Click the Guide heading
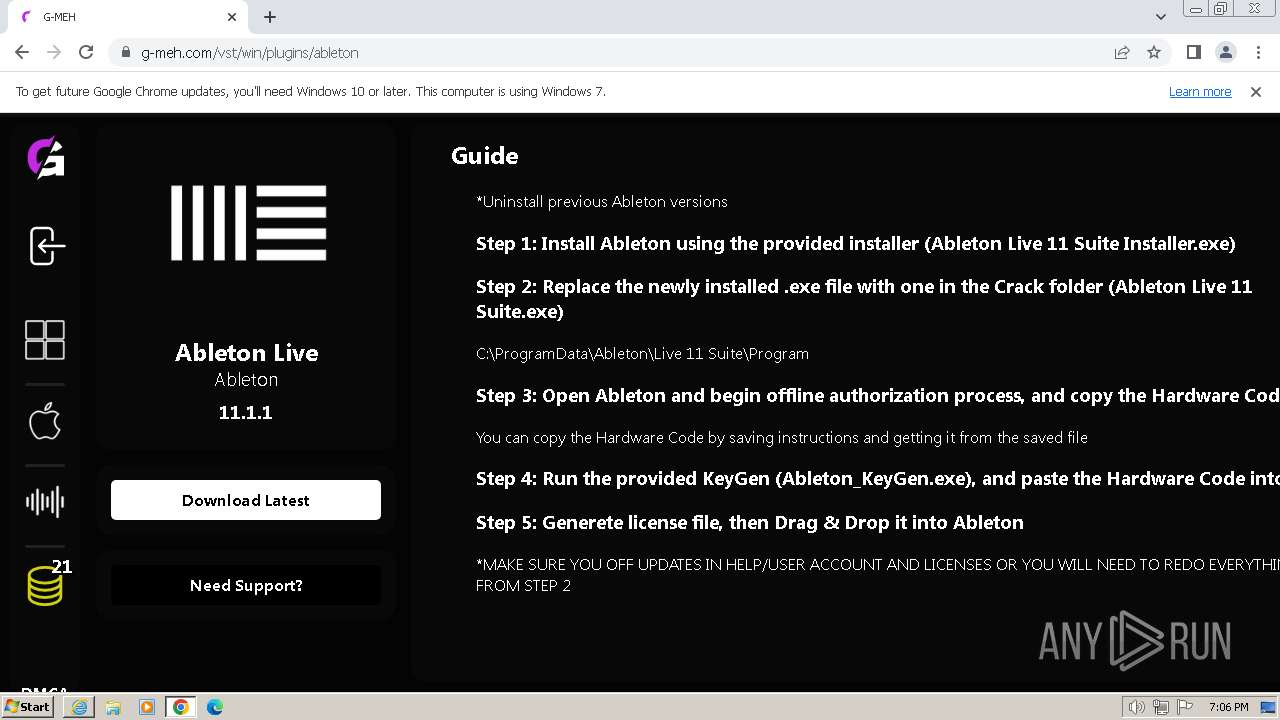 (x=484, y=156)
